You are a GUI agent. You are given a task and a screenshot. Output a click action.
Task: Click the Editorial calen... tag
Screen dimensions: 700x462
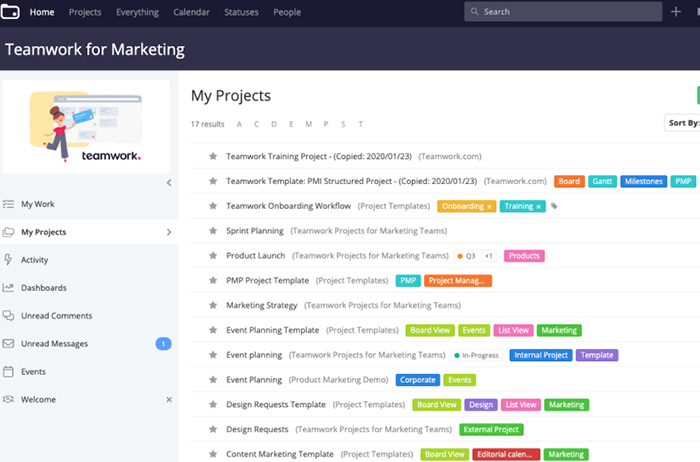tap(506, 454)
